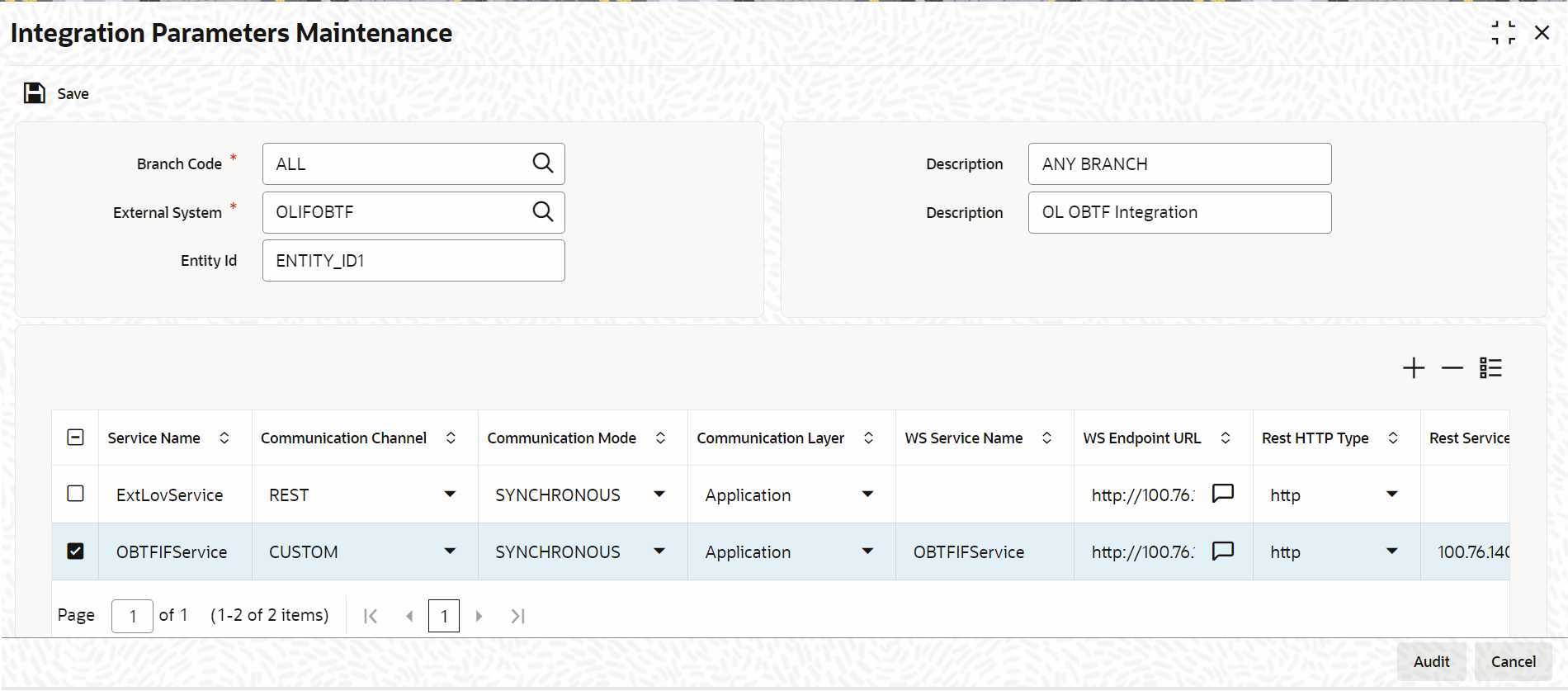Click the Entity Id input field
This screenshot has height=691, width=1568.
[x=413, y=261]
